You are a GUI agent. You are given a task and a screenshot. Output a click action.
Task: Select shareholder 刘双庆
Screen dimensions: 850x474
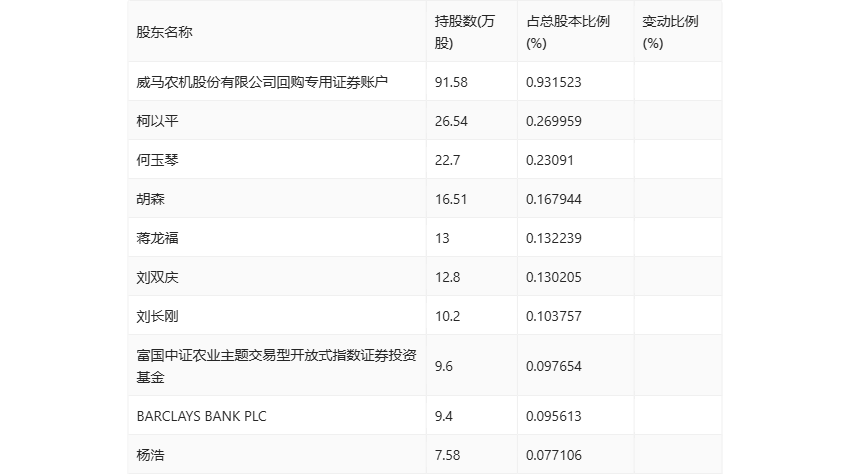[x=157, y=277]
